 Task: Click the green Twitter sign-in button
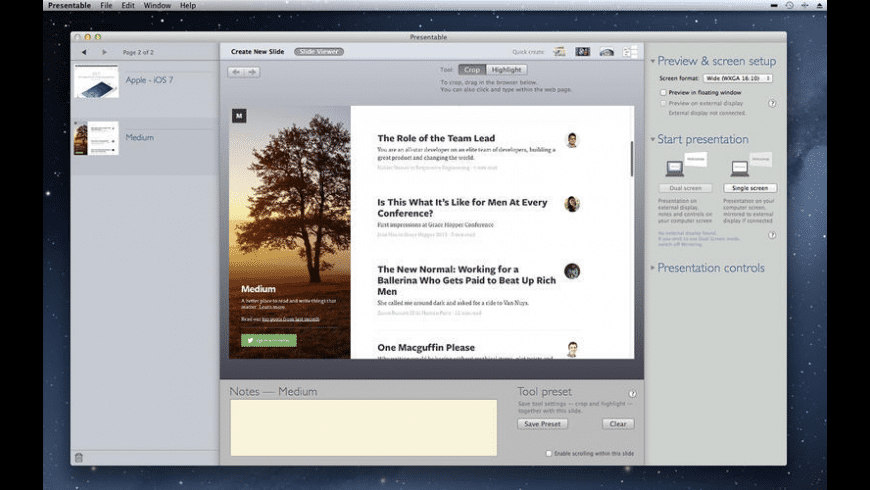[269, 340]
